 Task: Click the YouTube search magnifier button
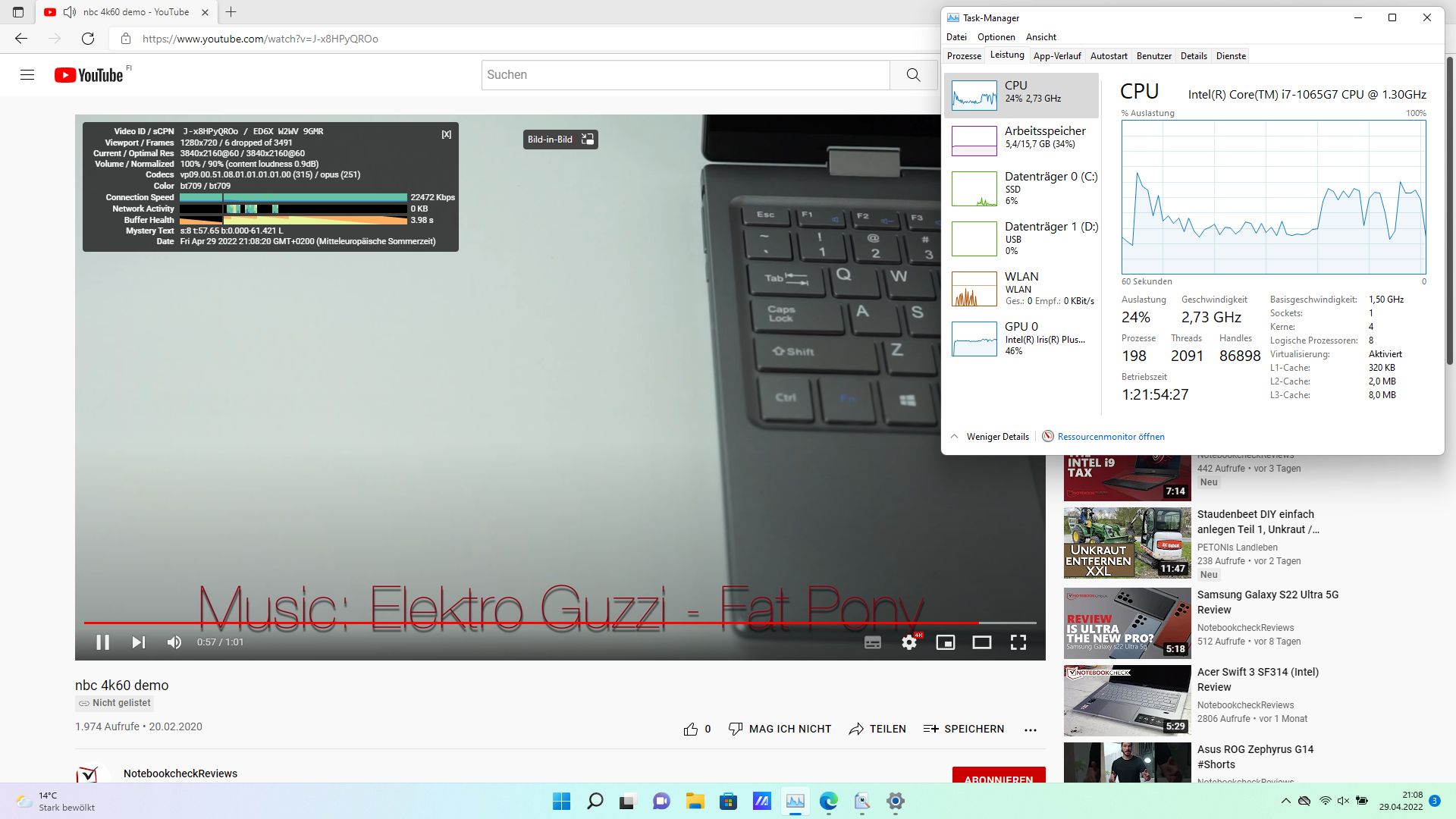pos(913,74)
